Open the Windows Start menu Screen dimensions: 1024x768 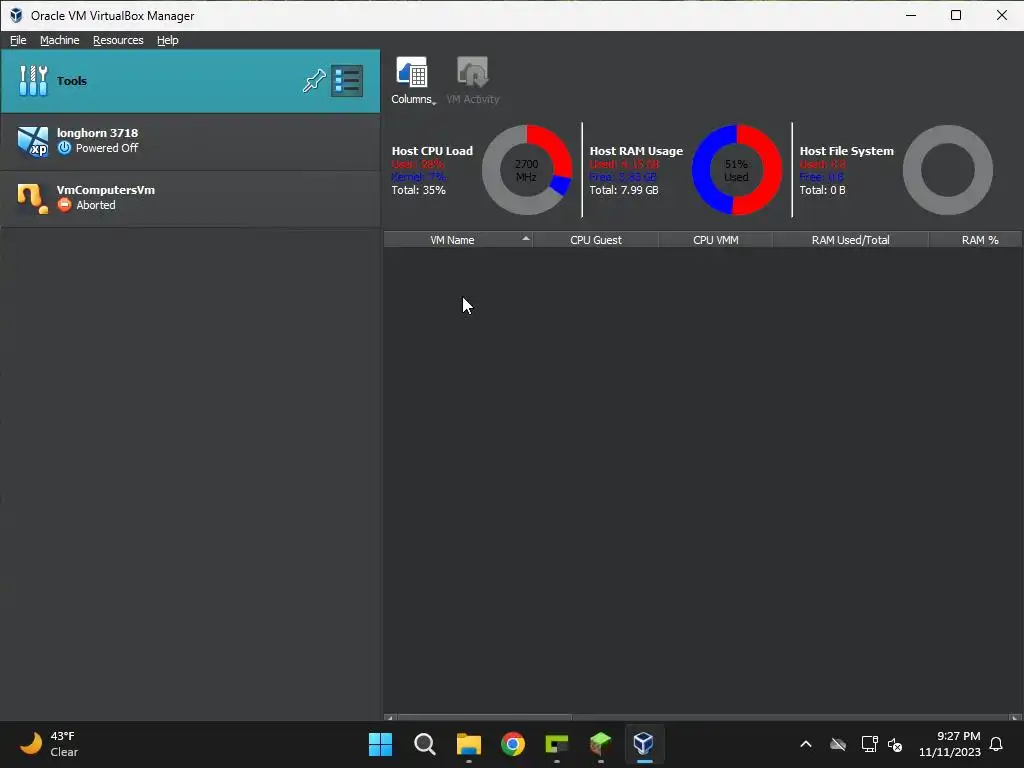[x=380, y=744]
